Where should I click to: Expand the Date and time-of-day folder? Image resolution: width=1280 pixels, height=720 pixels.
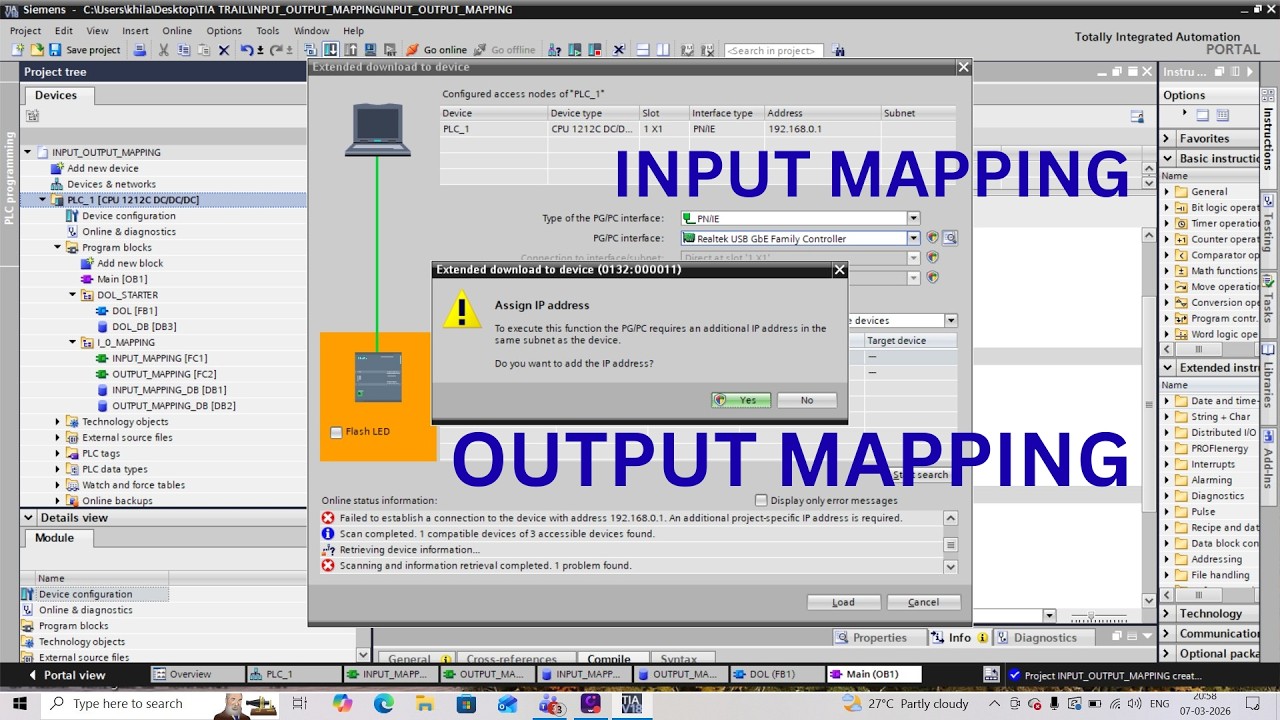[x=1167, y=400]
